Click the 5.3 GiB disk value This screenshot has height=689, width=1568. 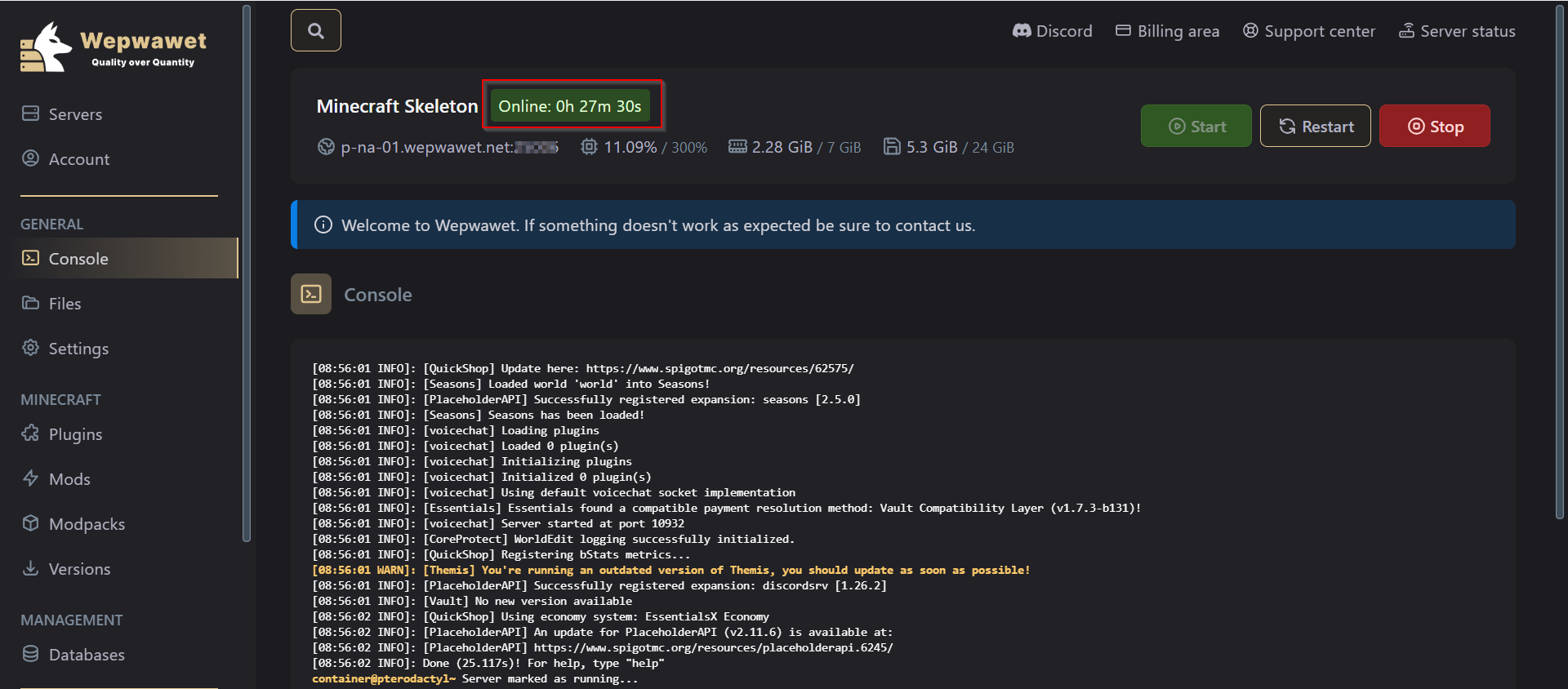point(932,148)
